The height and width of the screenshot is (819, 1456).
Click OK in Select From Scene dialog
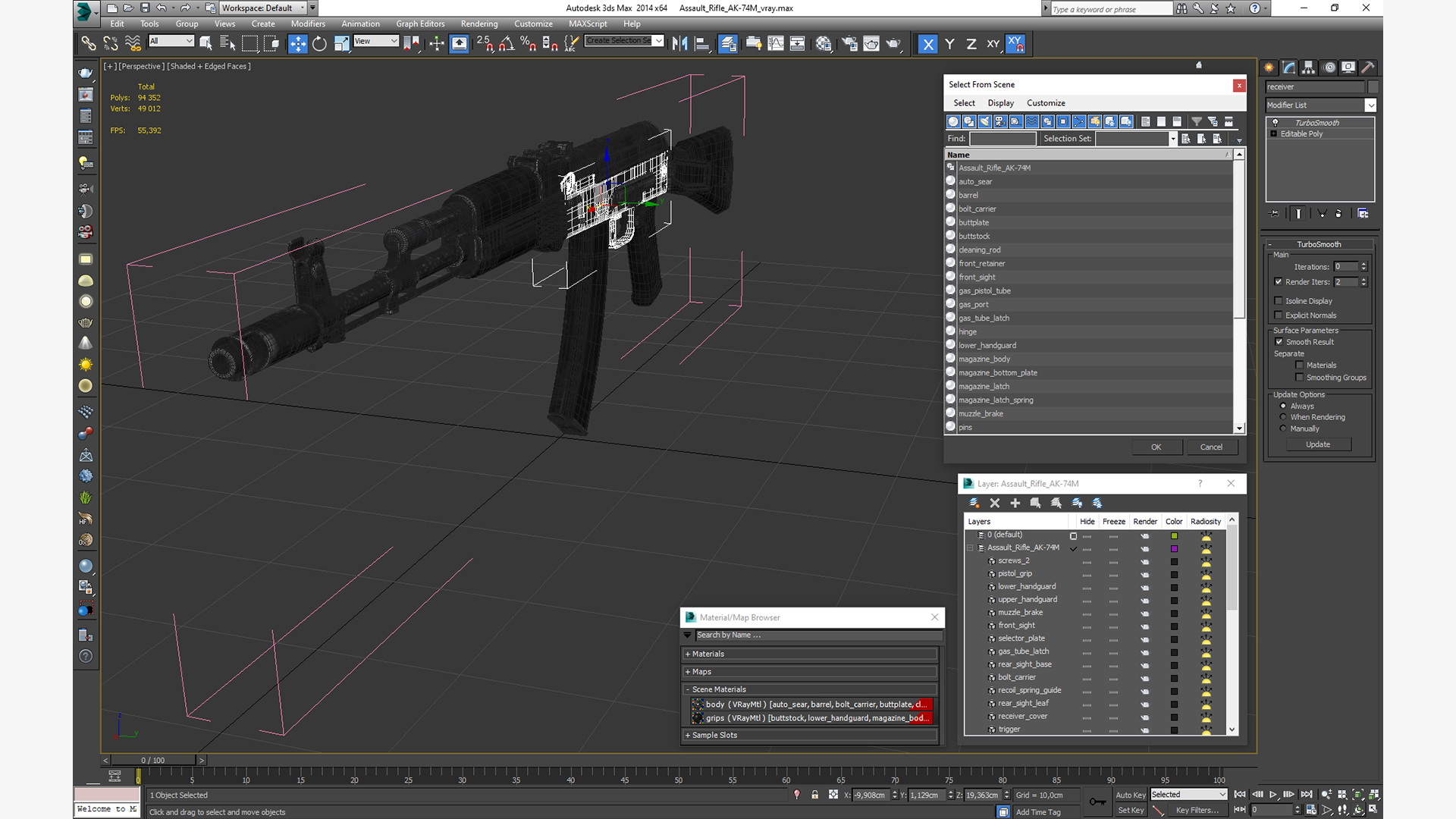1156,447
